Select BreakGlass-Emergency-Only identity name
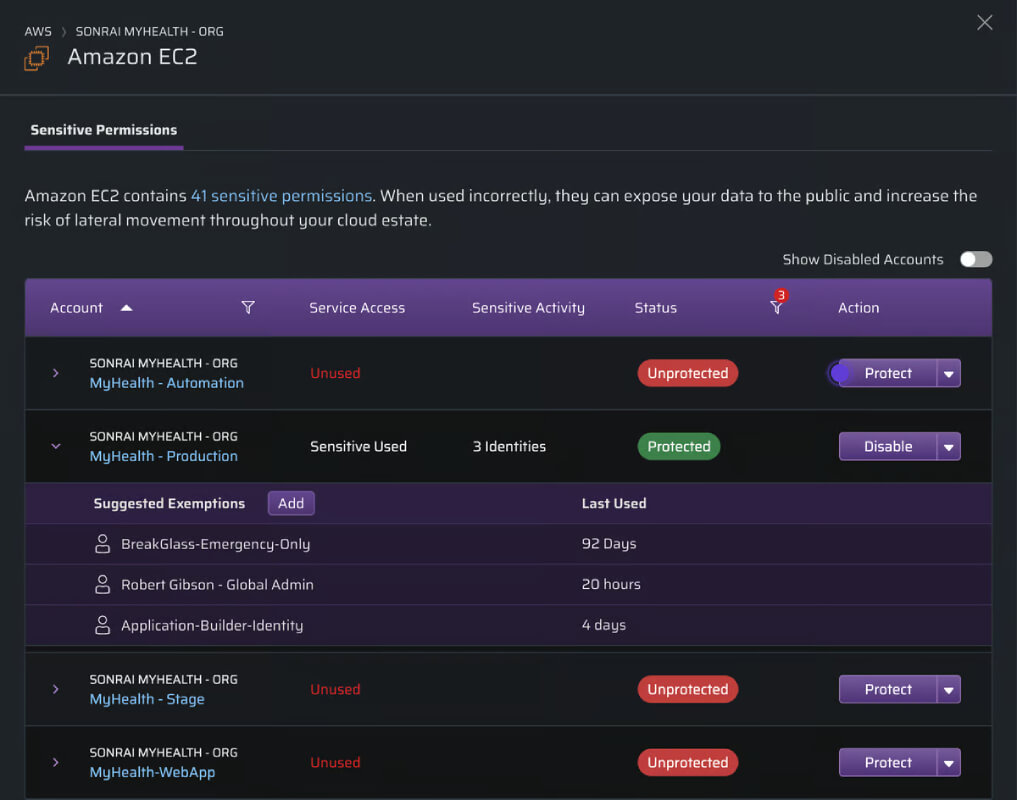 [215, 544]
